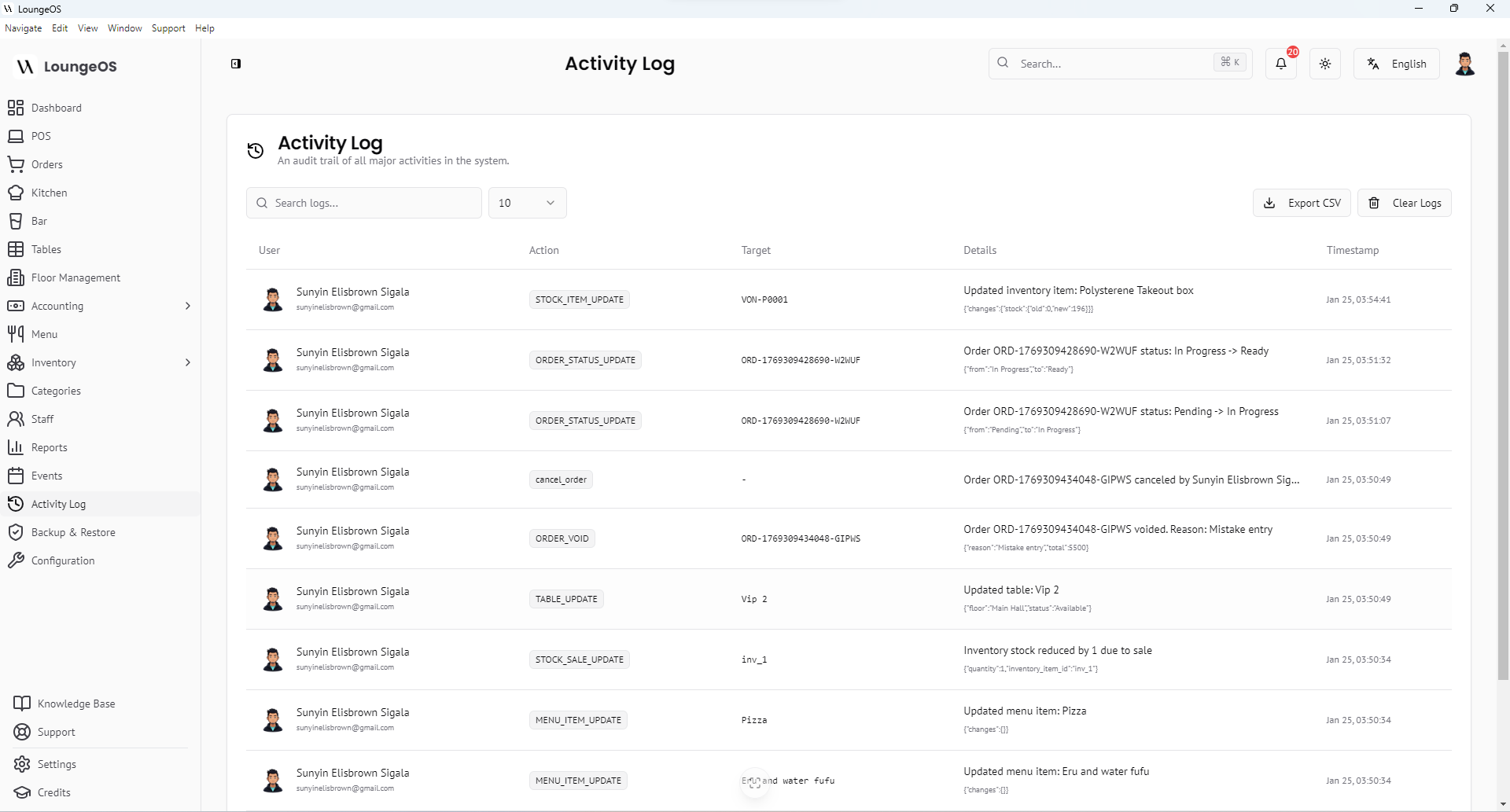Toggle light/dark theme sun icon
The height and width of the screenshot is (812, 1510).
[1325, 64]
